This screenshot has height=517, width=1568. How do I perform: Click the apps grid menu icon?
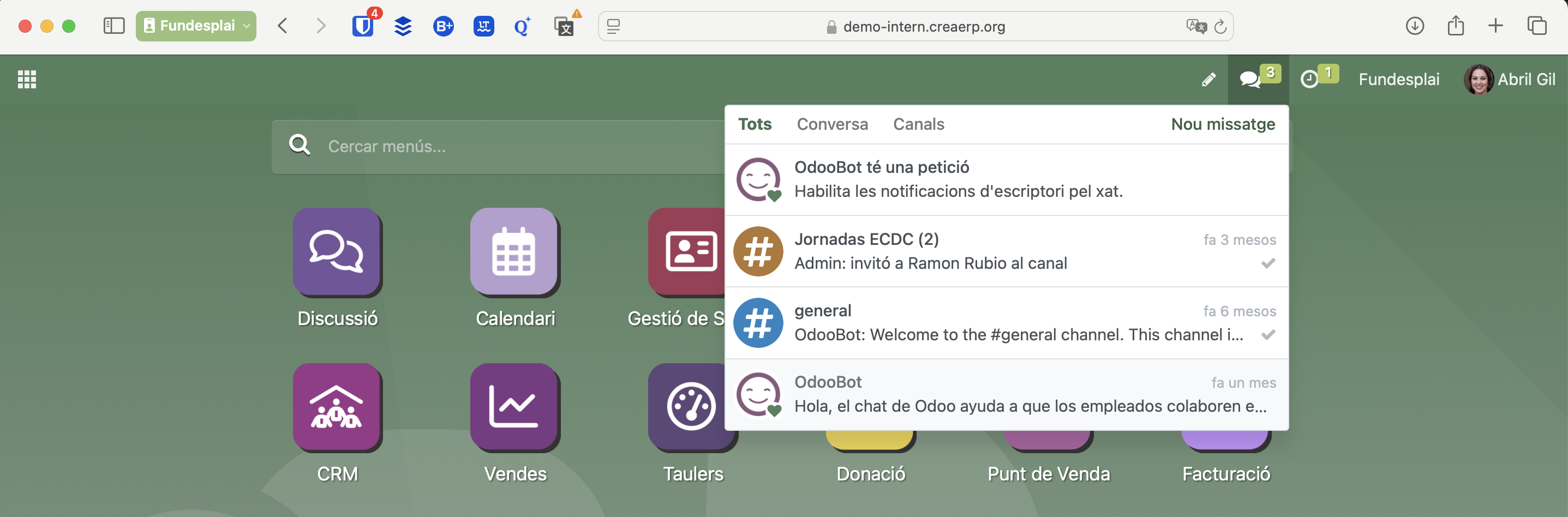click(x=27, y=79)
